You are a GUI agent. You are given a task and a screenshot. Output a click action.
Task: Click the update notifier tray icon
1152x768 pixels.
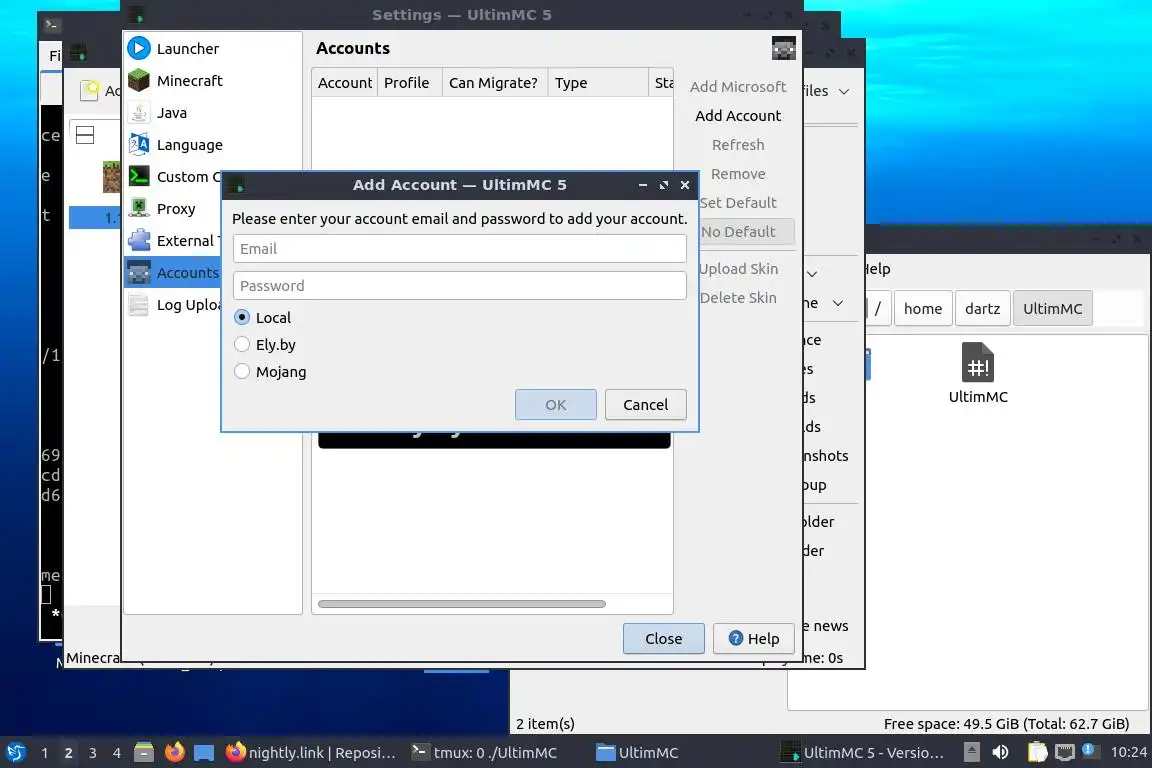[x=1090, y=751]
